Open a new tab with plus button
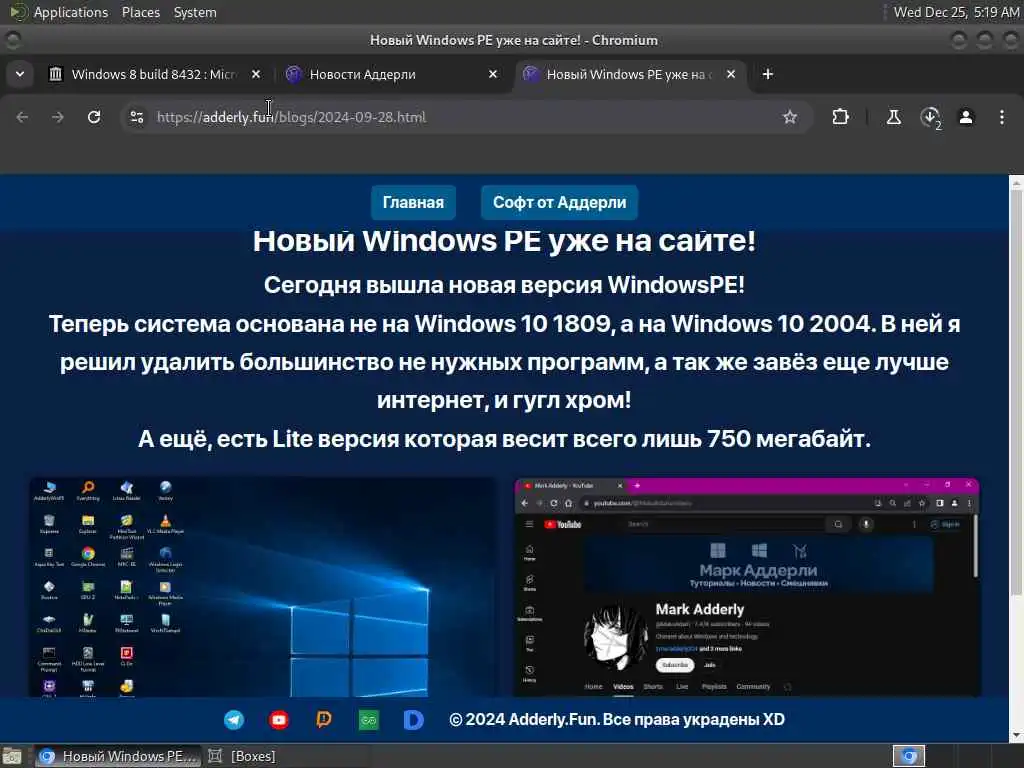 click(x=768, y=74)
